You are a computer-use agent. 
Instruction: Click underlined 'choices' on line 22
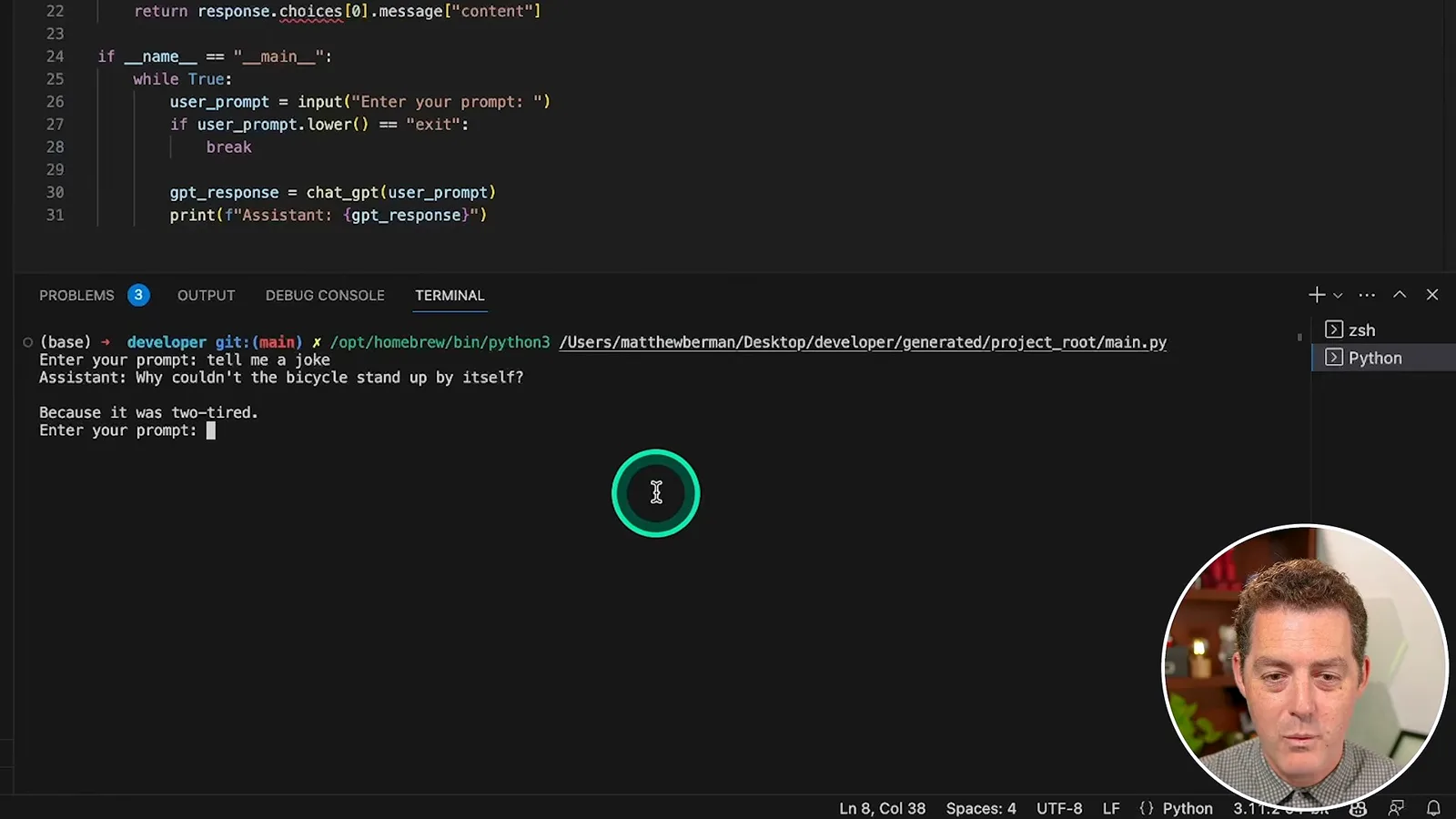(x=310, y=12)
